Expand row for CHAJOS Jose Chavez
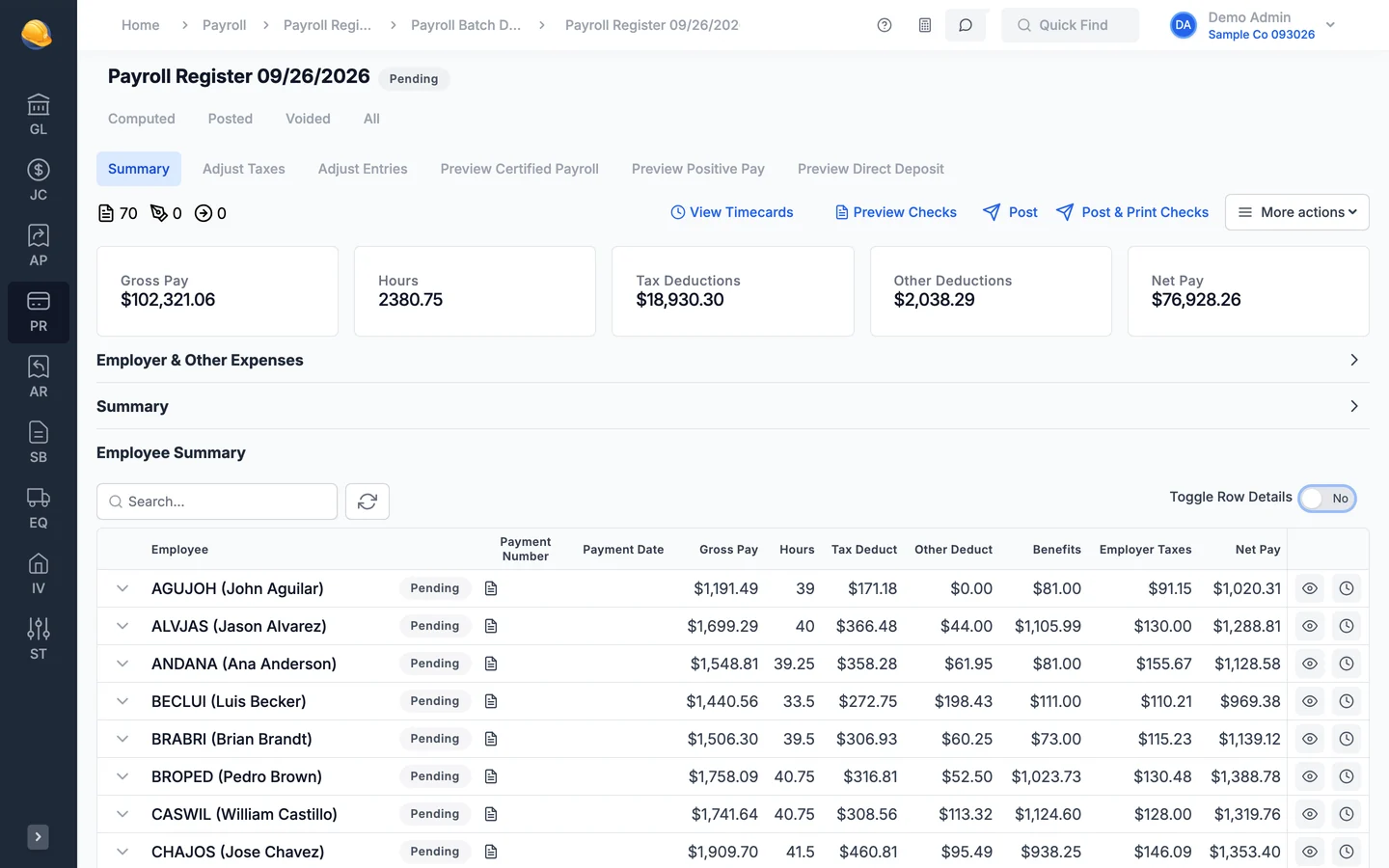This screenshot has height=868, width=1389. 123,852
